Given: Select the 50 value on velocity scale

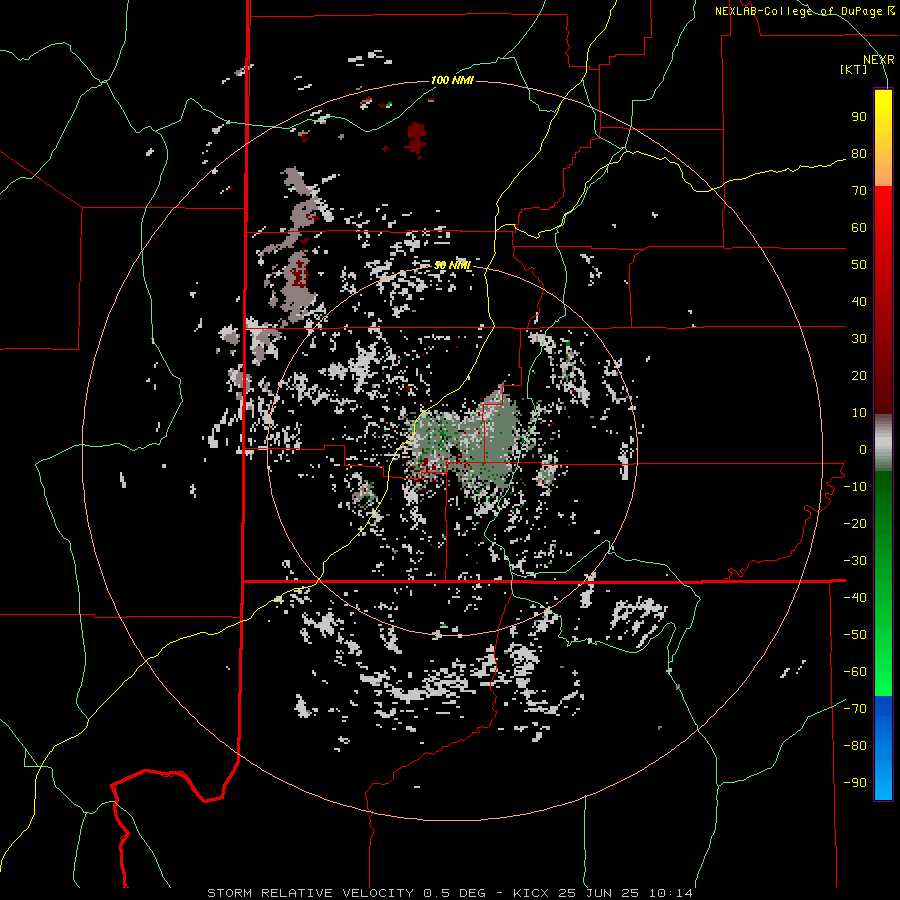Looking at the screenshot, I should pos(859,265).
